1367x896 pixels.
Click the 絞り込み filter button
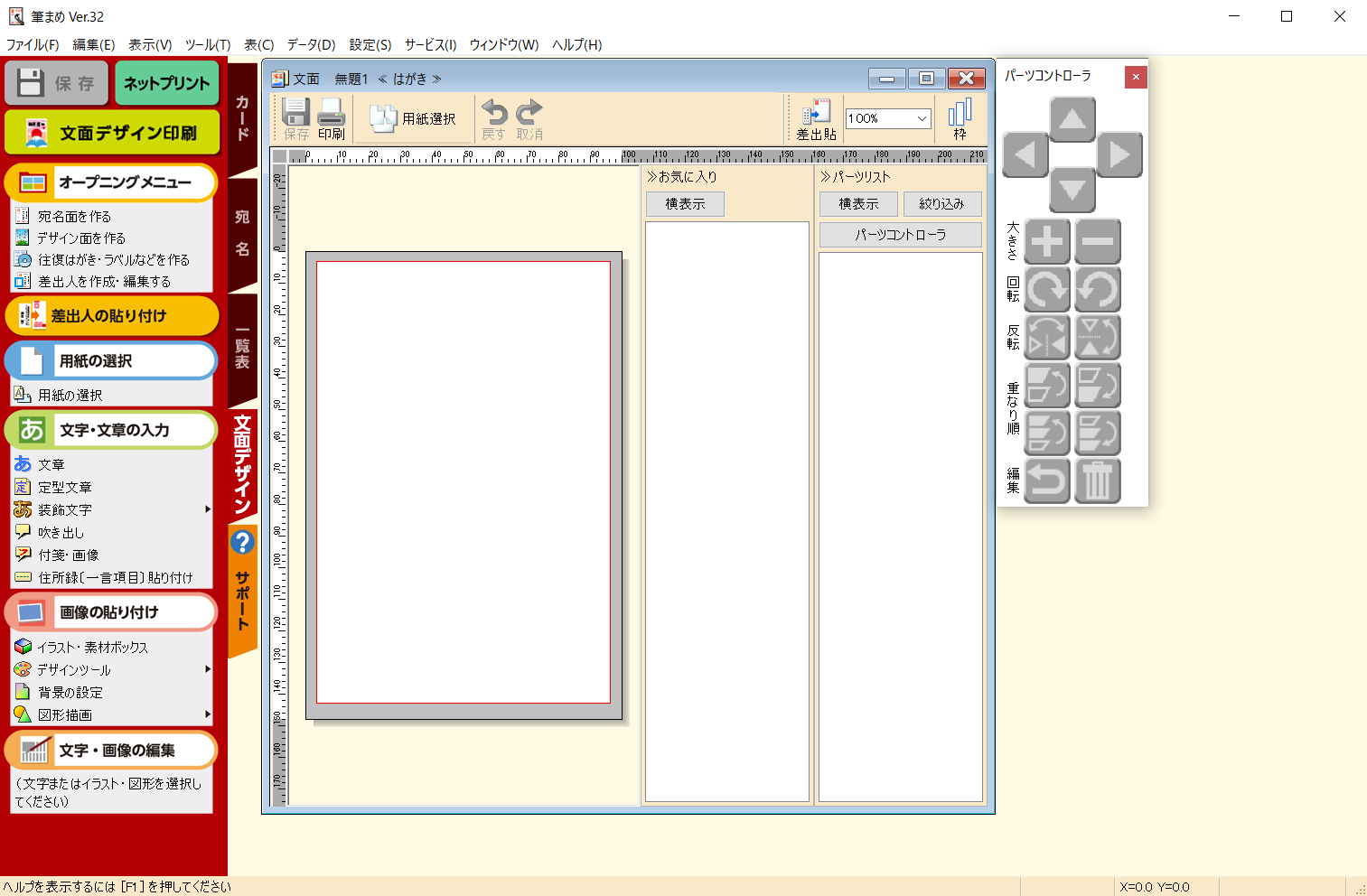[941, 204]
